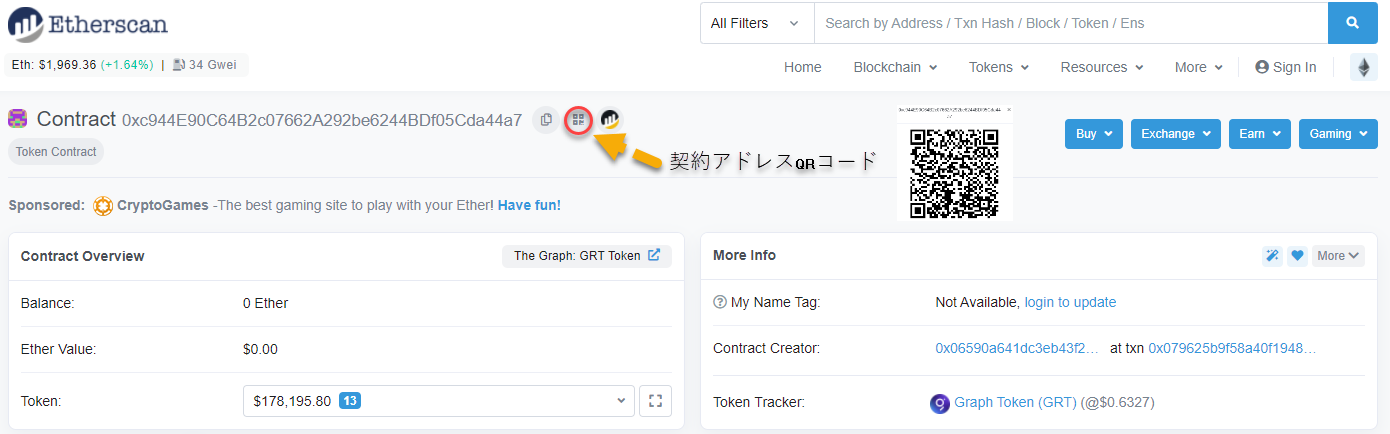
Task: Show the address QR code icon
Action: pyautogui.click(x=578, y=120)
